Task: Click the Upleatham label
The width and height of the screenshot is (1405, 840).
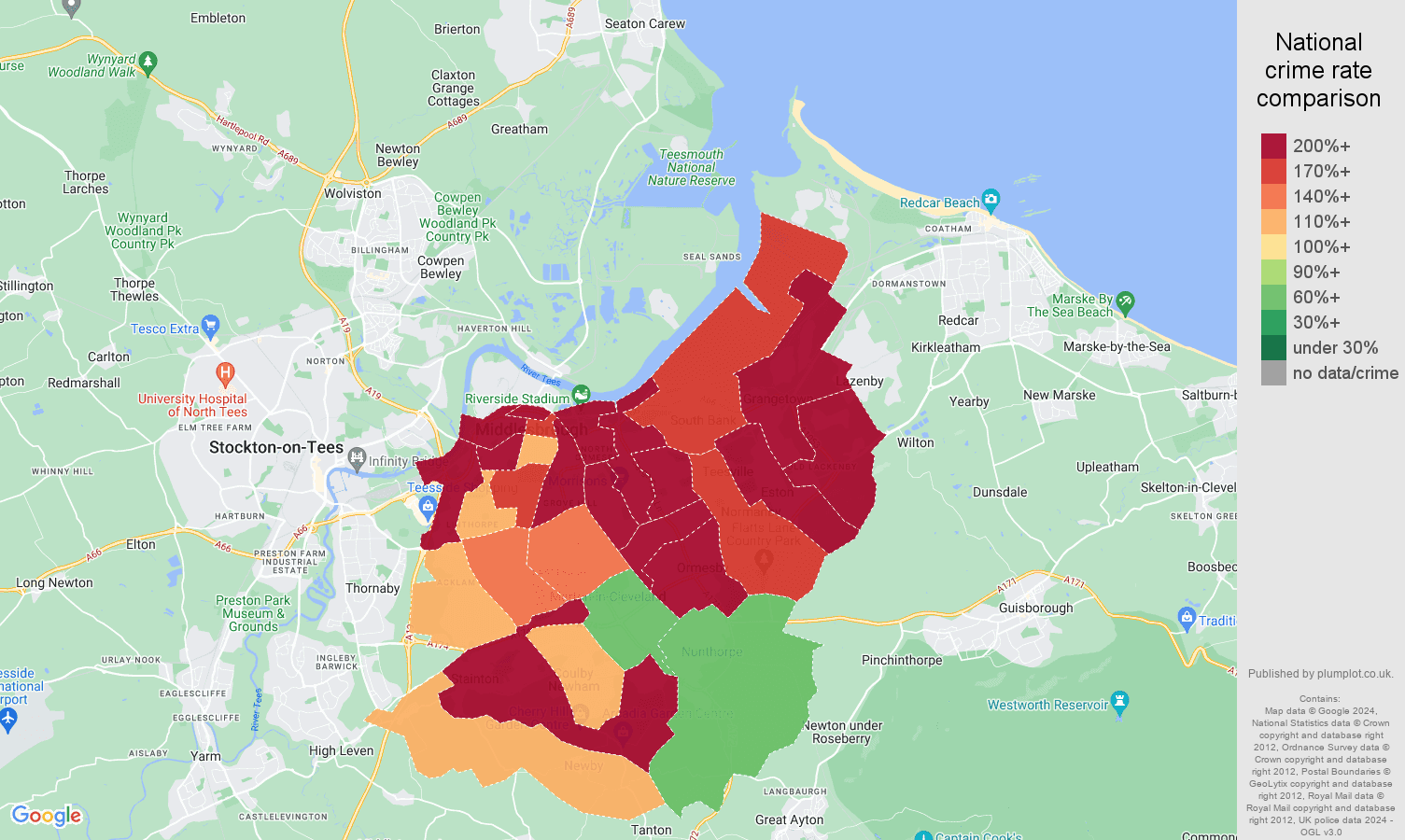Action: [x=1107, y=467]
